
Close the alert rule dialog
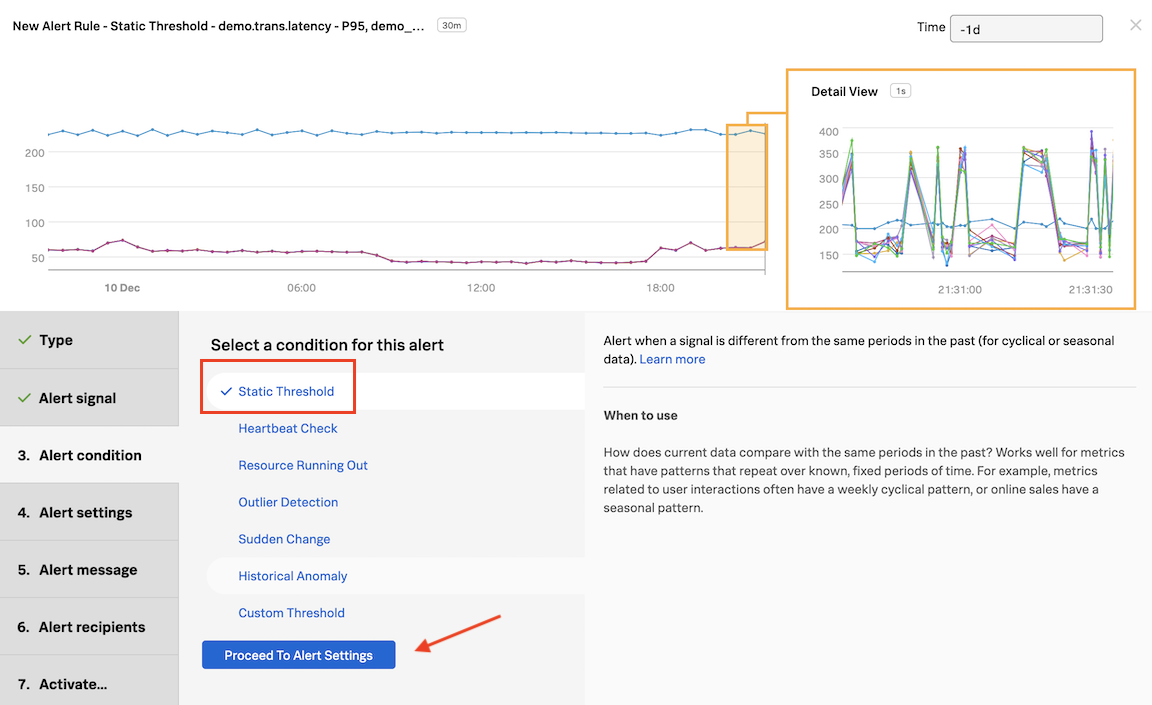[x=1135, y=25]
